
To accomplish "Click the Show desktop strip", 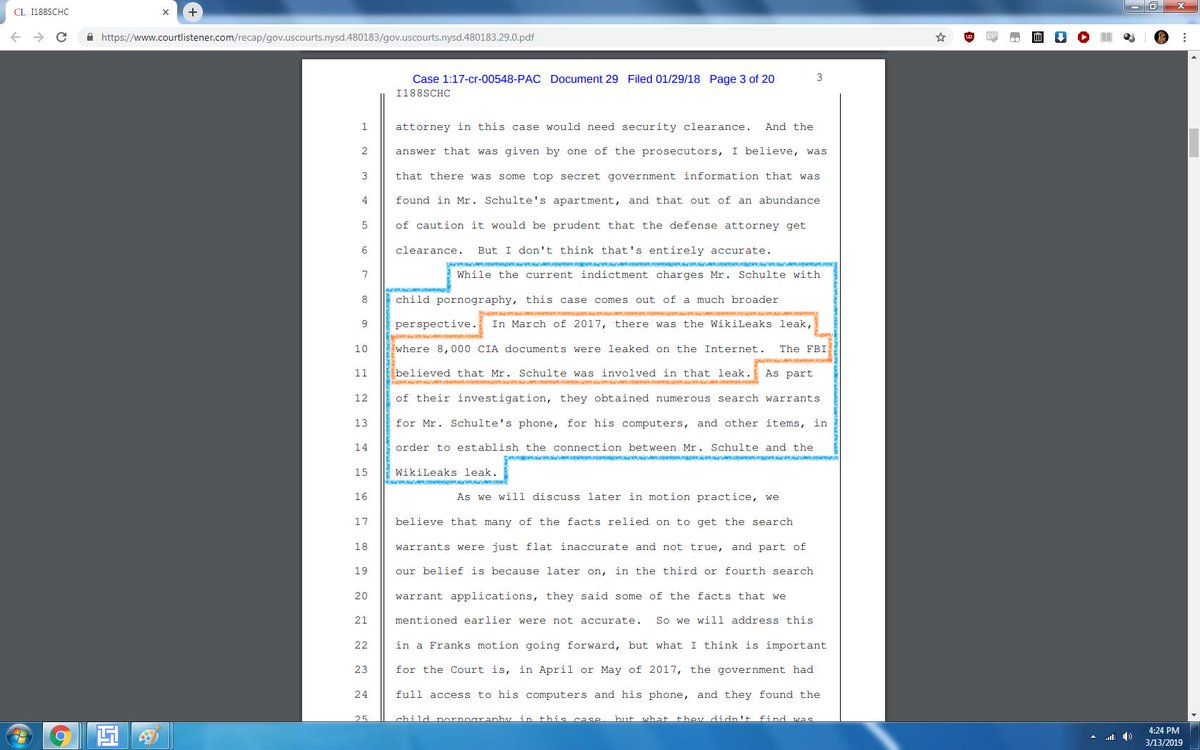I will (1193, 737).
